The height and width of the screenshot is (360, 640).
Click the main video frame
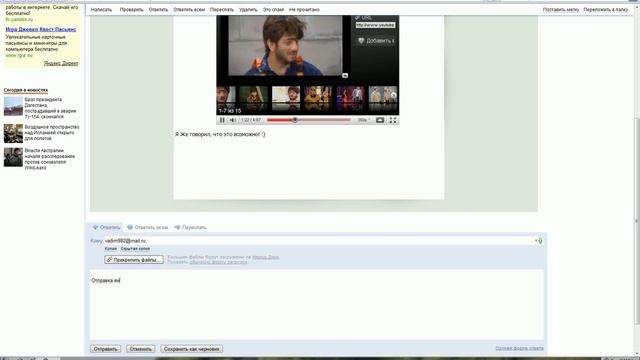(x=285, y=46)
